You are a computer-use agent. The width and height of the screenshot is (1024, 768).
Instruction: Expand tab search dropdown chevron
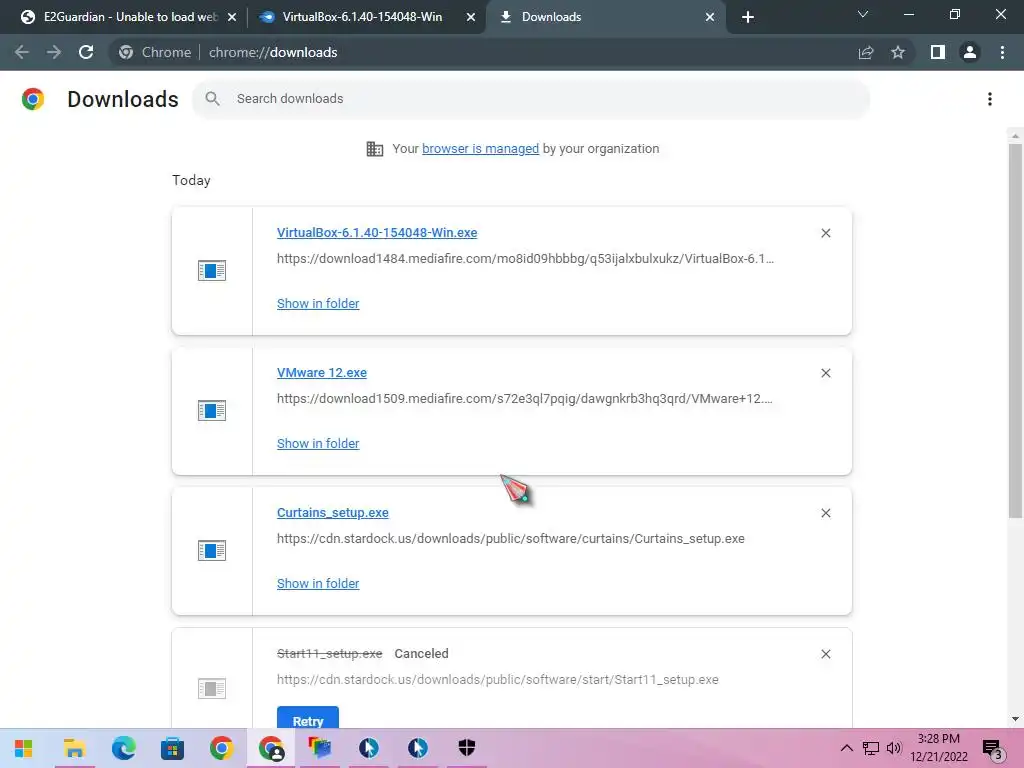863,14
